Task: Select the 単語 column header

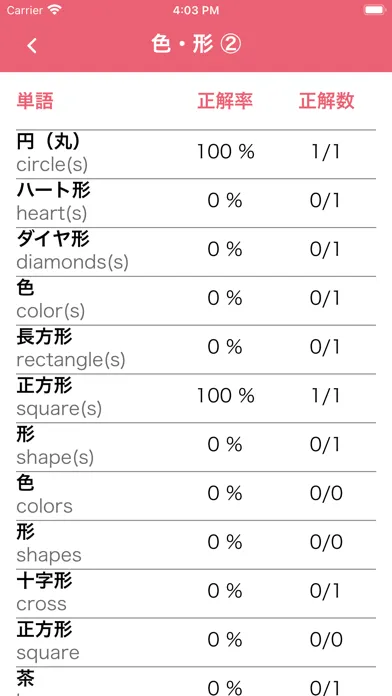Action: [35, 101]
